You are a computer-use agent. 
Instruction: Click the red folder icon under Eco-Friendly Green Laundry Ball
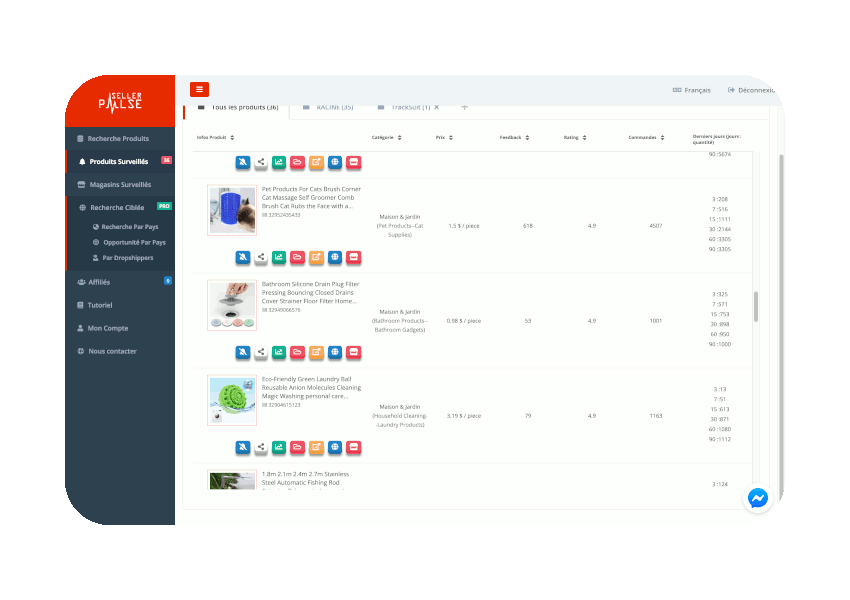(x=297, y=447)
